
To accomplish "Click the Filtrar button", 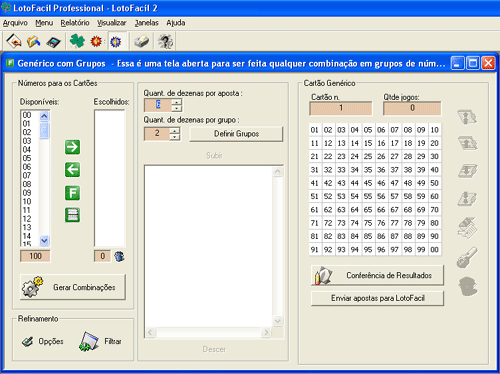I will (x=101, y=341).
